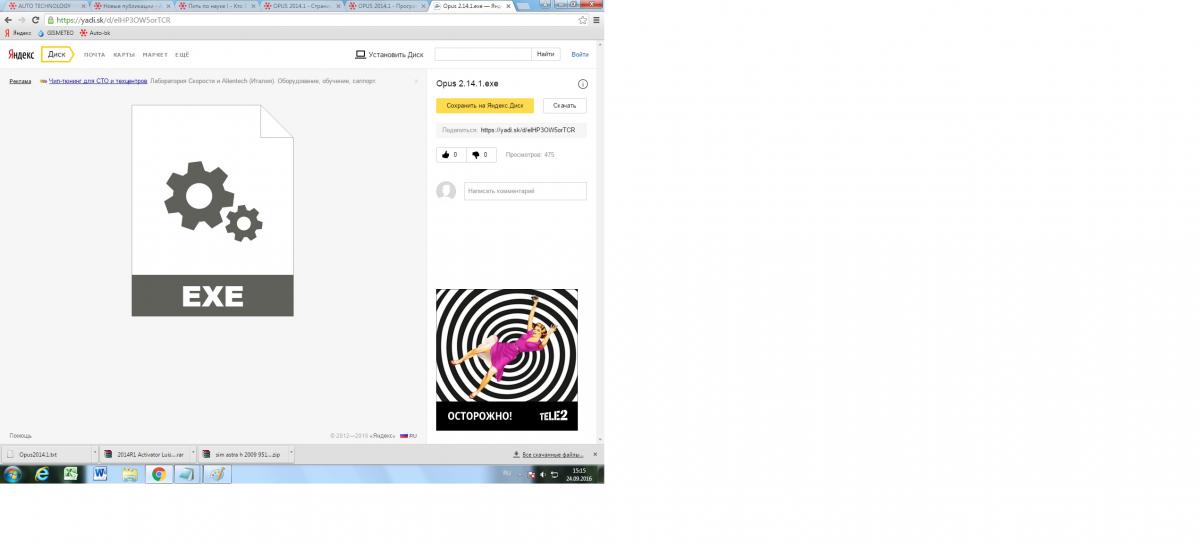Click the Скачать download button
This screenshot has width=1200, height=544.
(565, 105)
